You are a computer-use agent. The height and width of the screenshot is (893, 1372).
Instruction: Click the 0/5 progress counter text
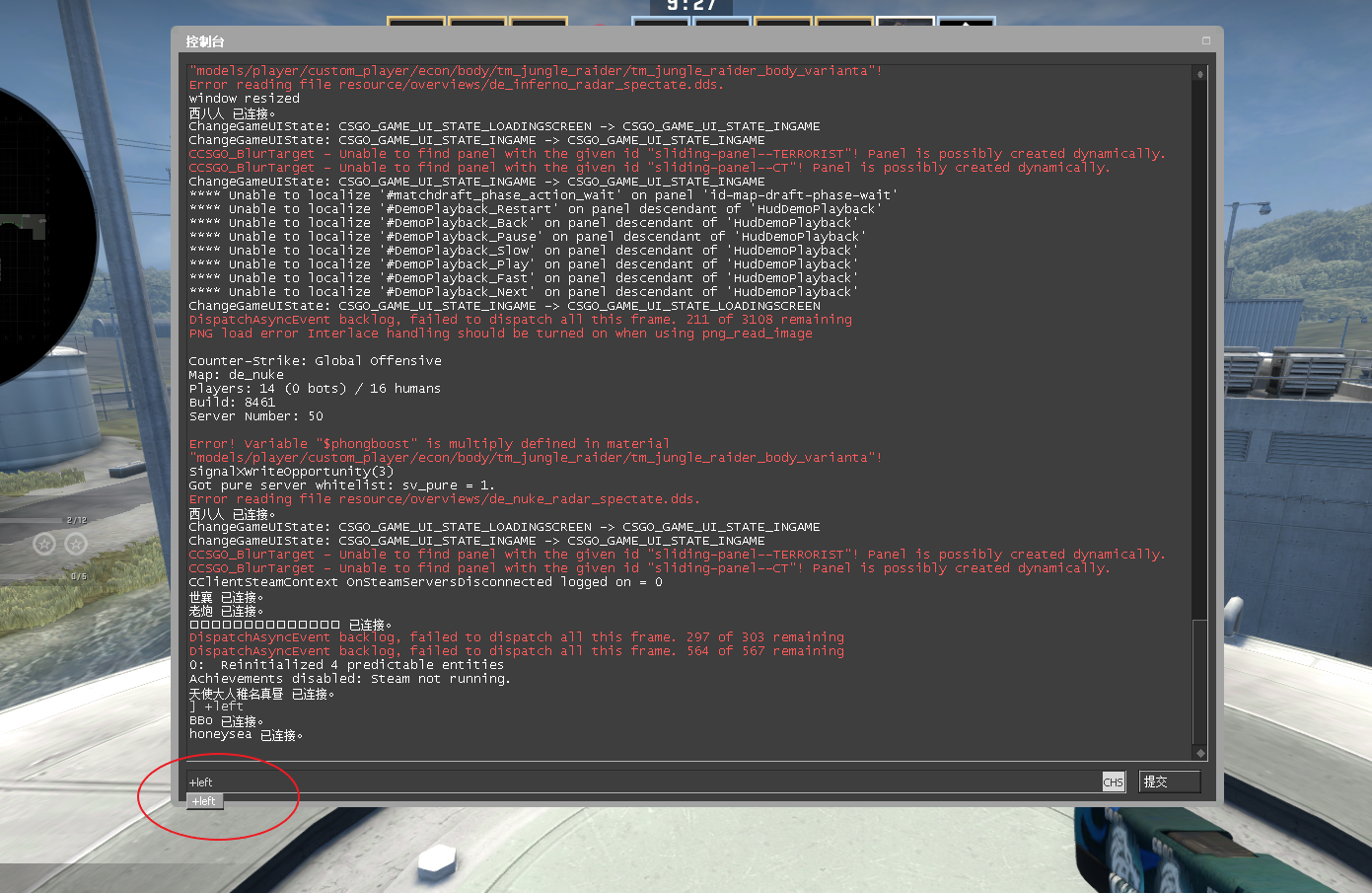point(79,575)
